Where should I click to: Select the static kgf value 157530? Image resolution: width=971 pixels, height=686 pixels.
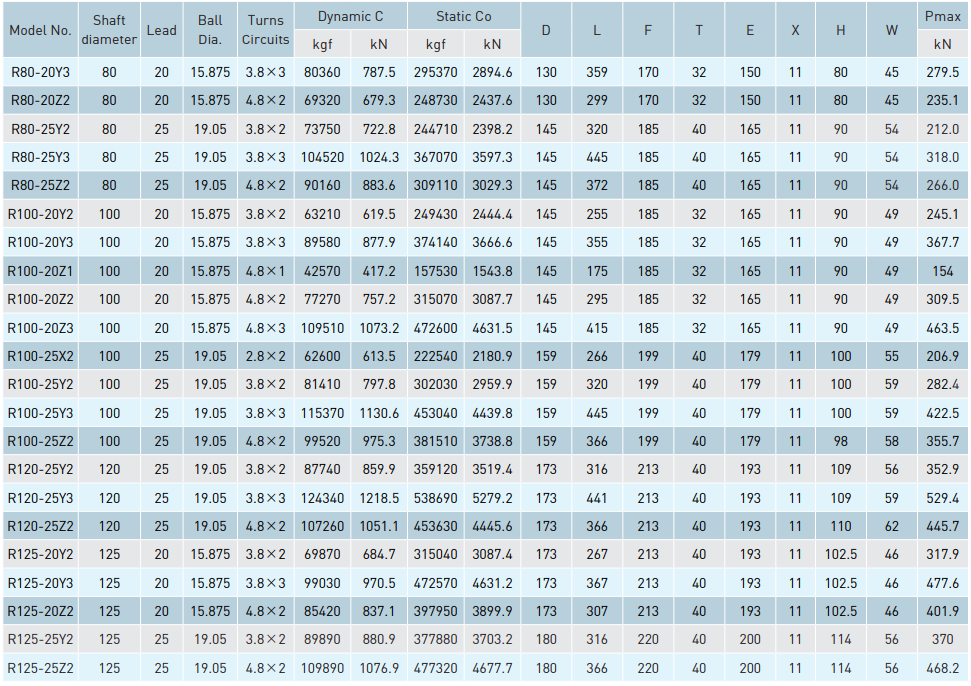[x=436, y=271]
